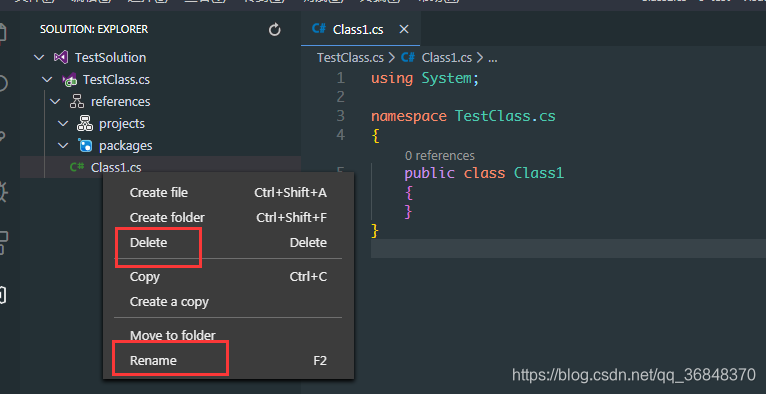
Task: Click the C# icon in the breadcrumb
Action: click(x=408, y=58)
